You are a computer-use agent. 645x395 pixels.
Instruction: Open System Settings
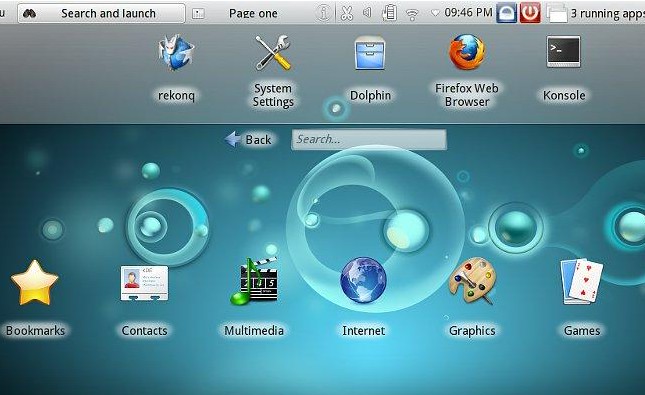click(x=273, y=53)
